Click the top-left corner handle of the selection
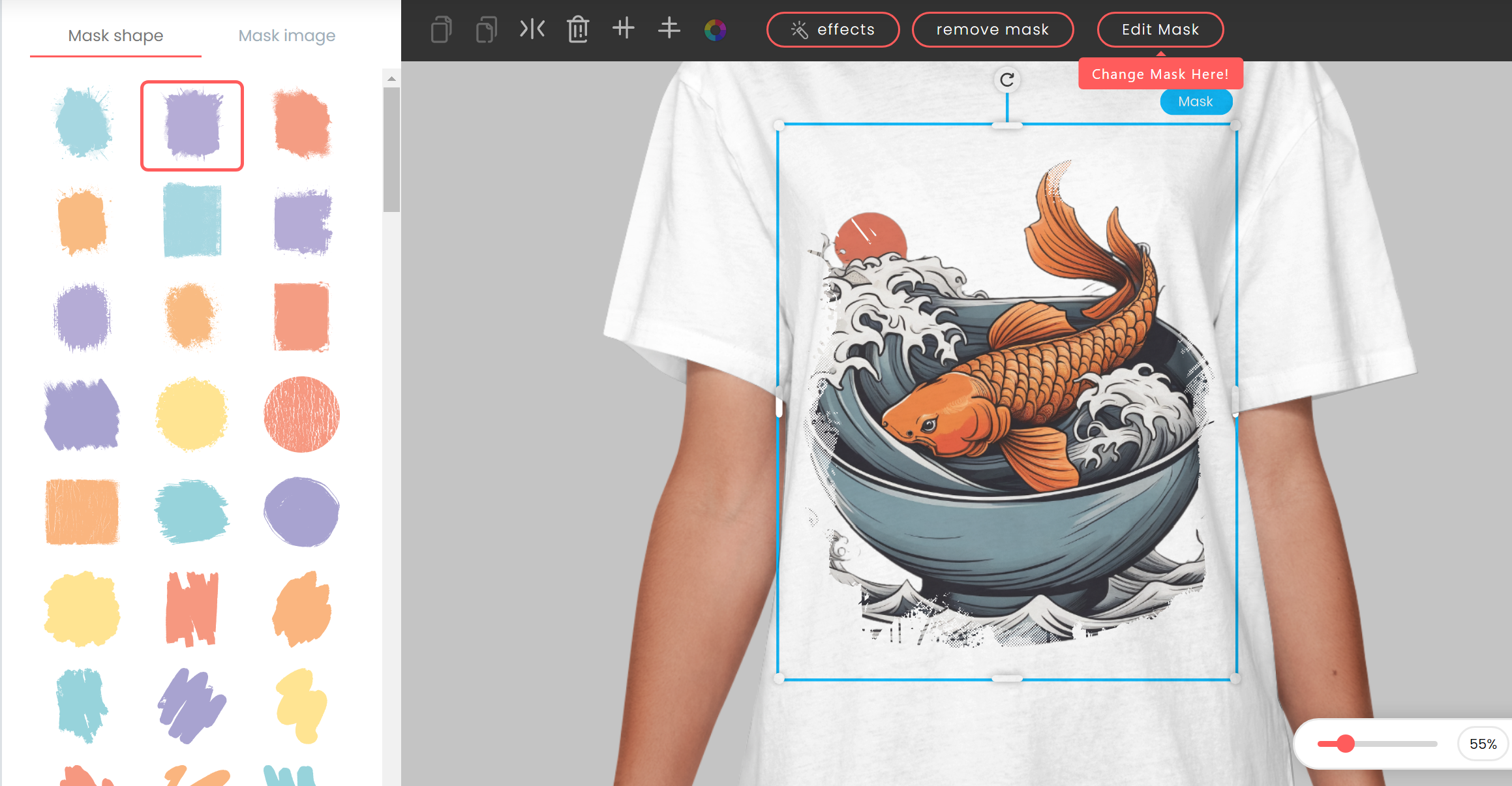The height and width of the screenshot is (786, 1512). tap(778, 125)
